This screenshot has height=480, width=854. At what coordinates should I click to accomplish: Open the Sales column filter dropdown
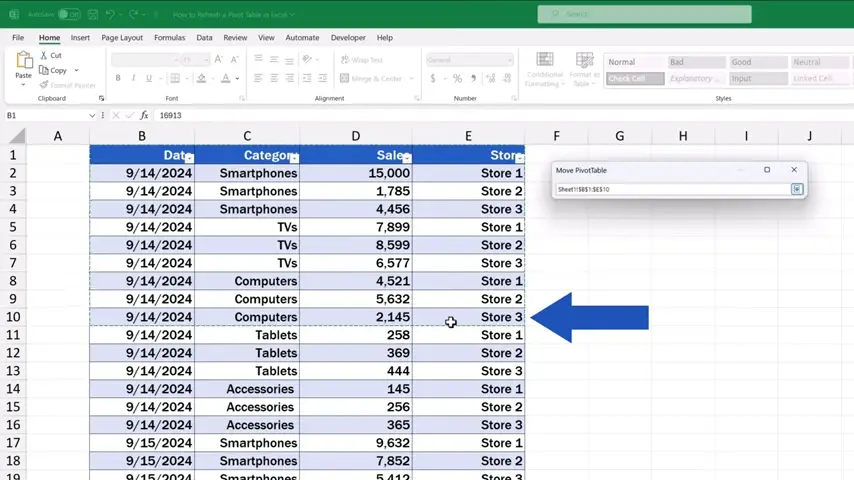pos(406,159)
